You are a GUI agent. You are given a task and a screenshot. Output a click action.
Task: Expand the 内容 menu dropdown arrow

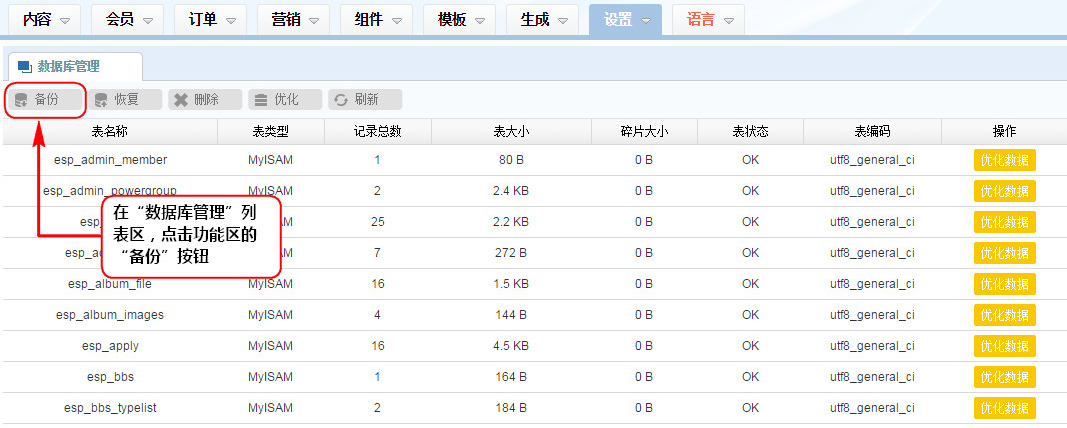coord(65,20)
